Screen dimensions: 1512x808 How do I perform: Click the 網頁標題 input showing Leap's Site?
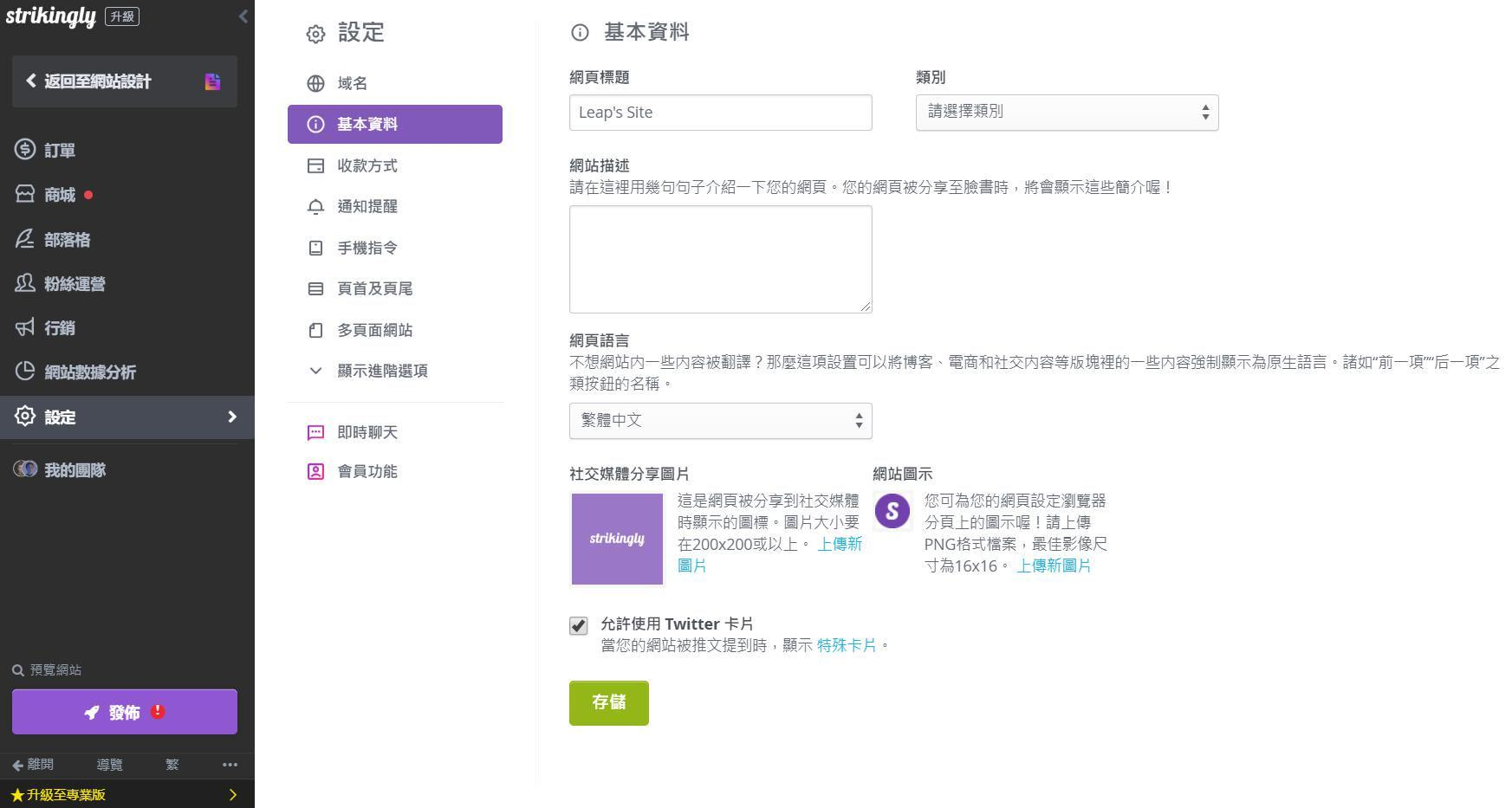pos(720,112)
